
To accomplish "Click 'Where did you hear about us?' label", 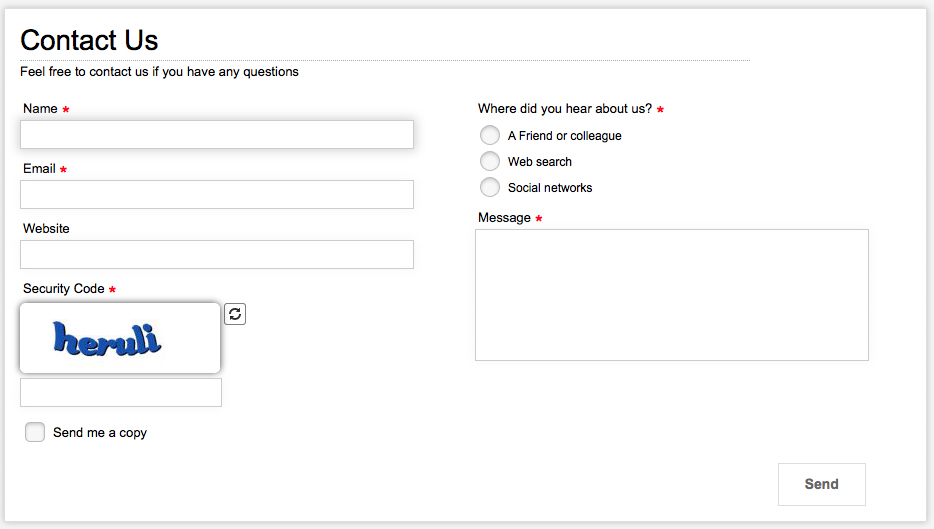I will 565,108.
